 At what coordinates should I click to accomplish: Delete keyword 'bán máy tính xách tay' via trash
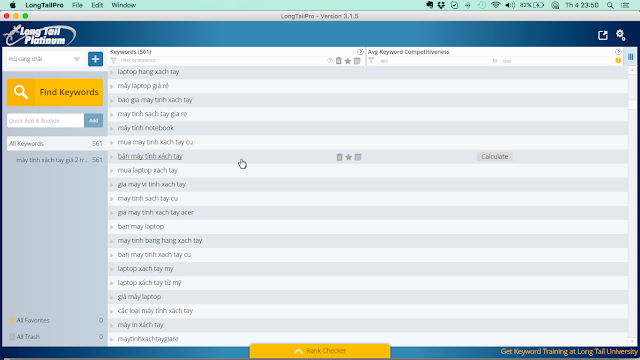click(x=340, y=157)
